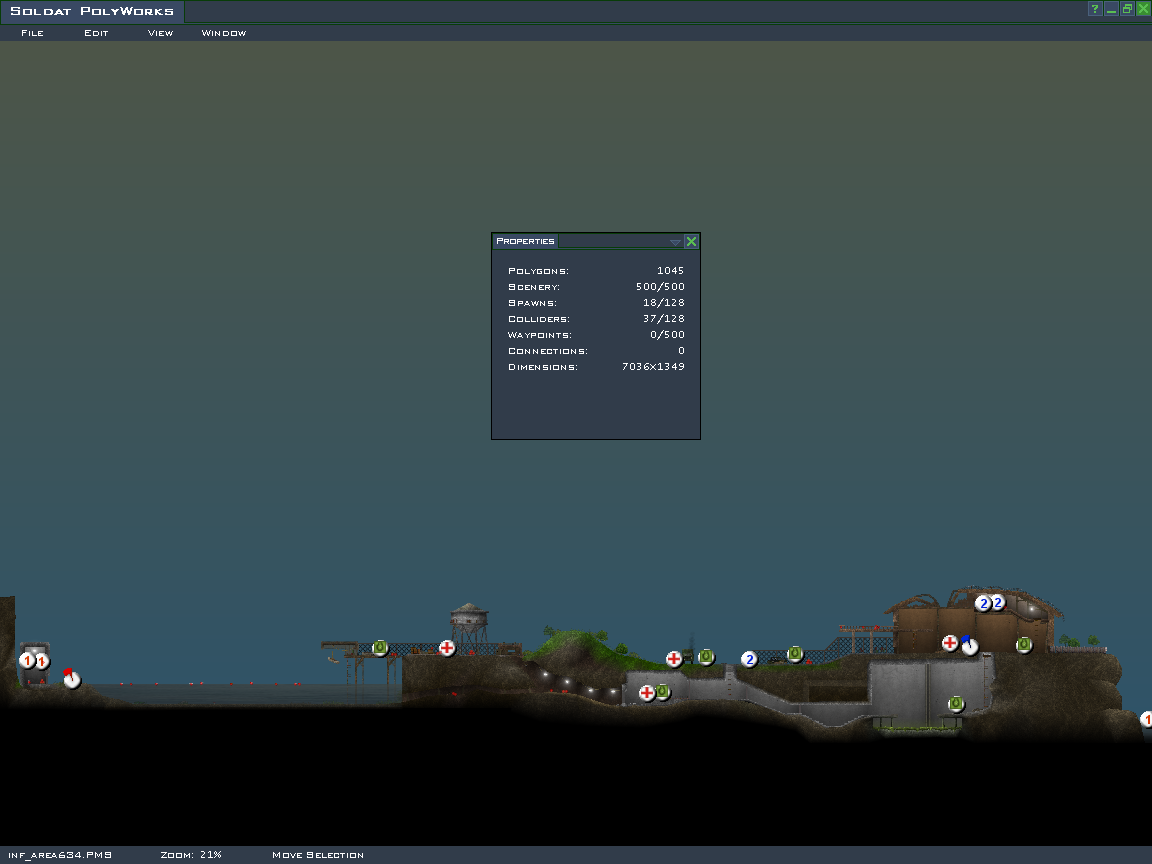
Task: Select medkit spawn next to blue flag
Action: [x=950, y=643]
